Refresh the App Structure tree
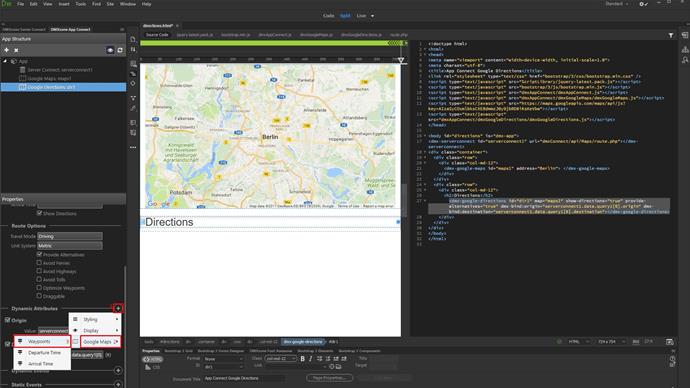 120,50
